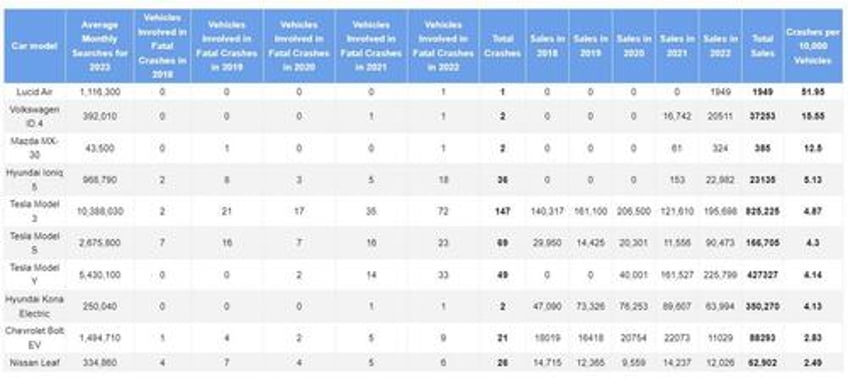Select the 'Hyundai Ioniq 5' row label
This screenshot has height=378, width=848.
(x=34, y=180)
